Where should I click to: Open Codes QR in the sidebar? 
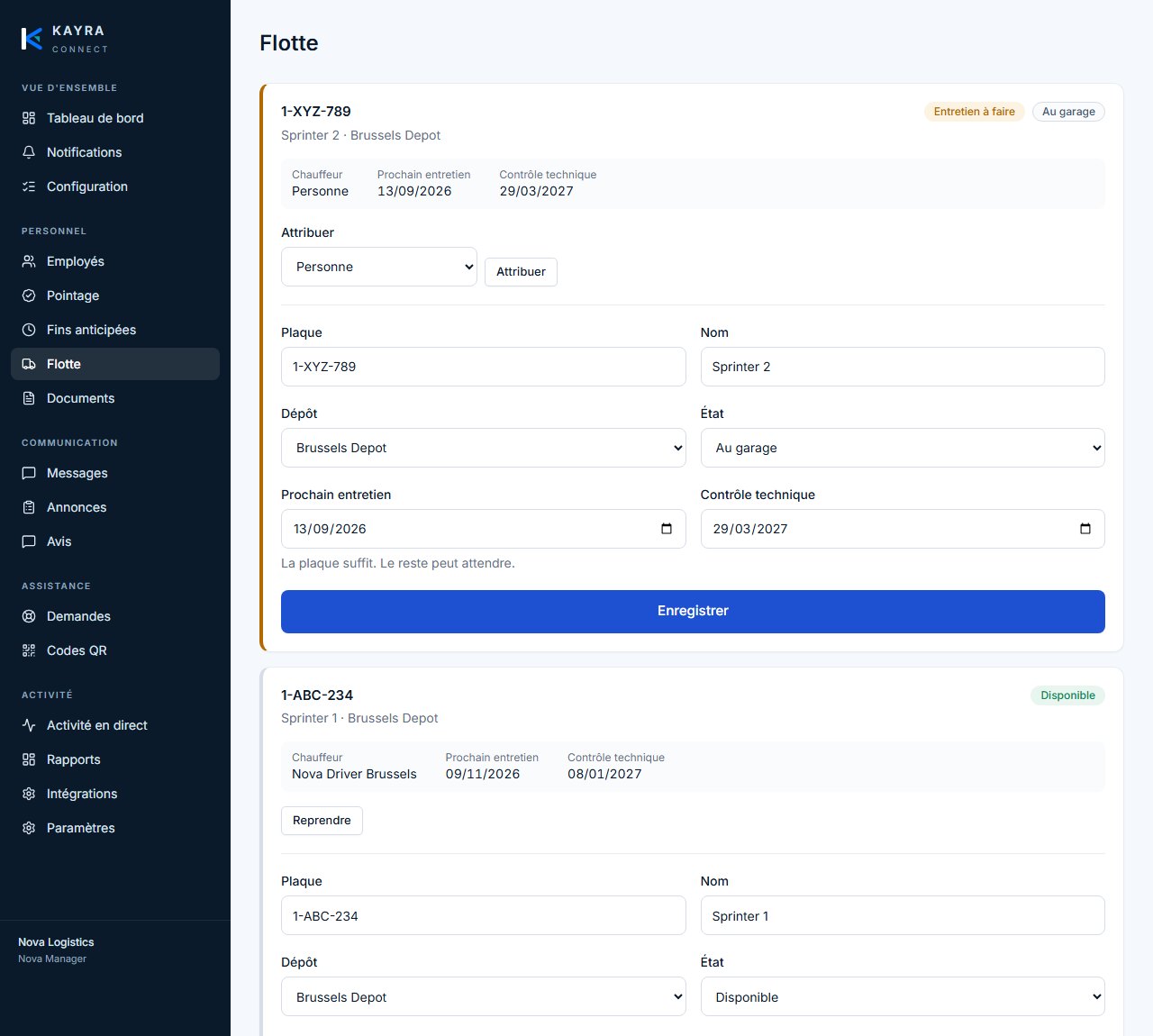coord(115,650)
